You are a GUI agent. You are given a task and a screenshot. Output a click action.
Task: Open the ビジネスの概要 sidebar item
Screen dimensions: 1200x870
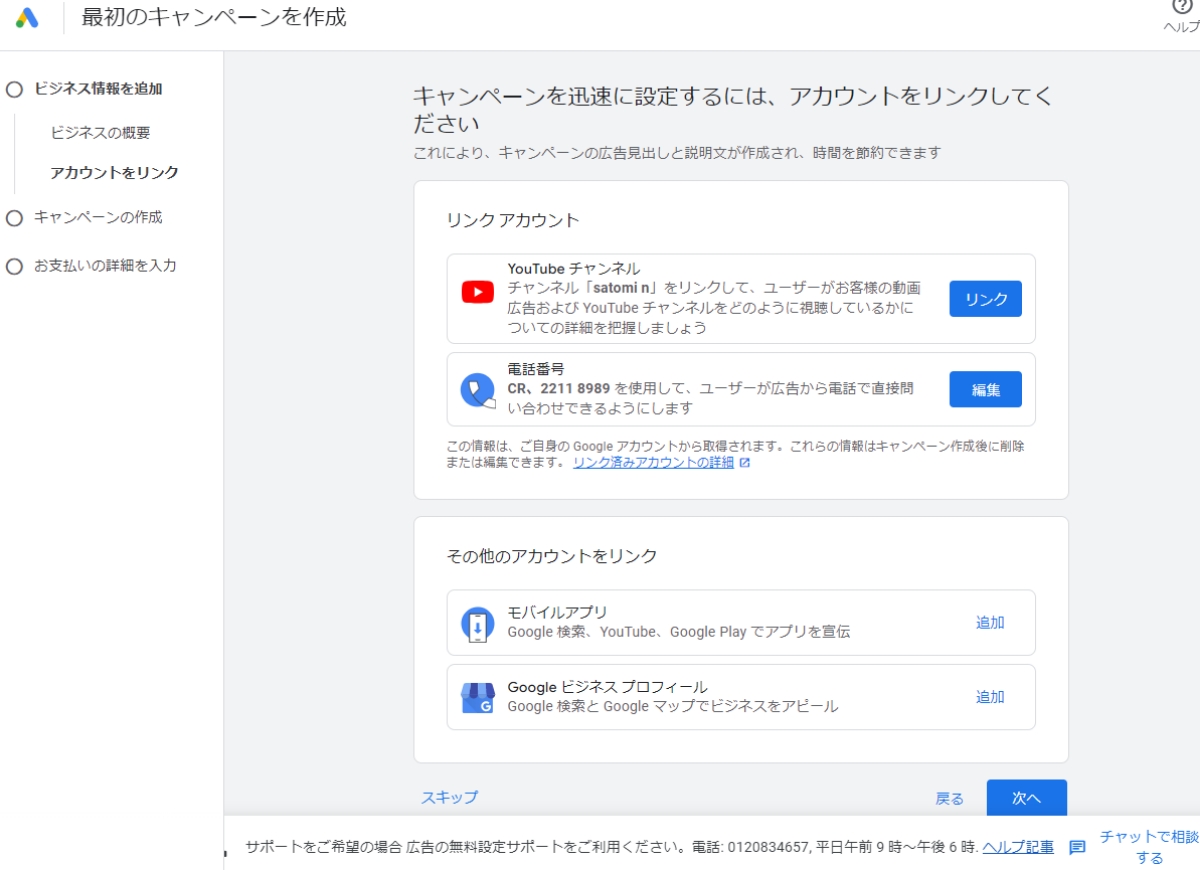coord(100,133)
